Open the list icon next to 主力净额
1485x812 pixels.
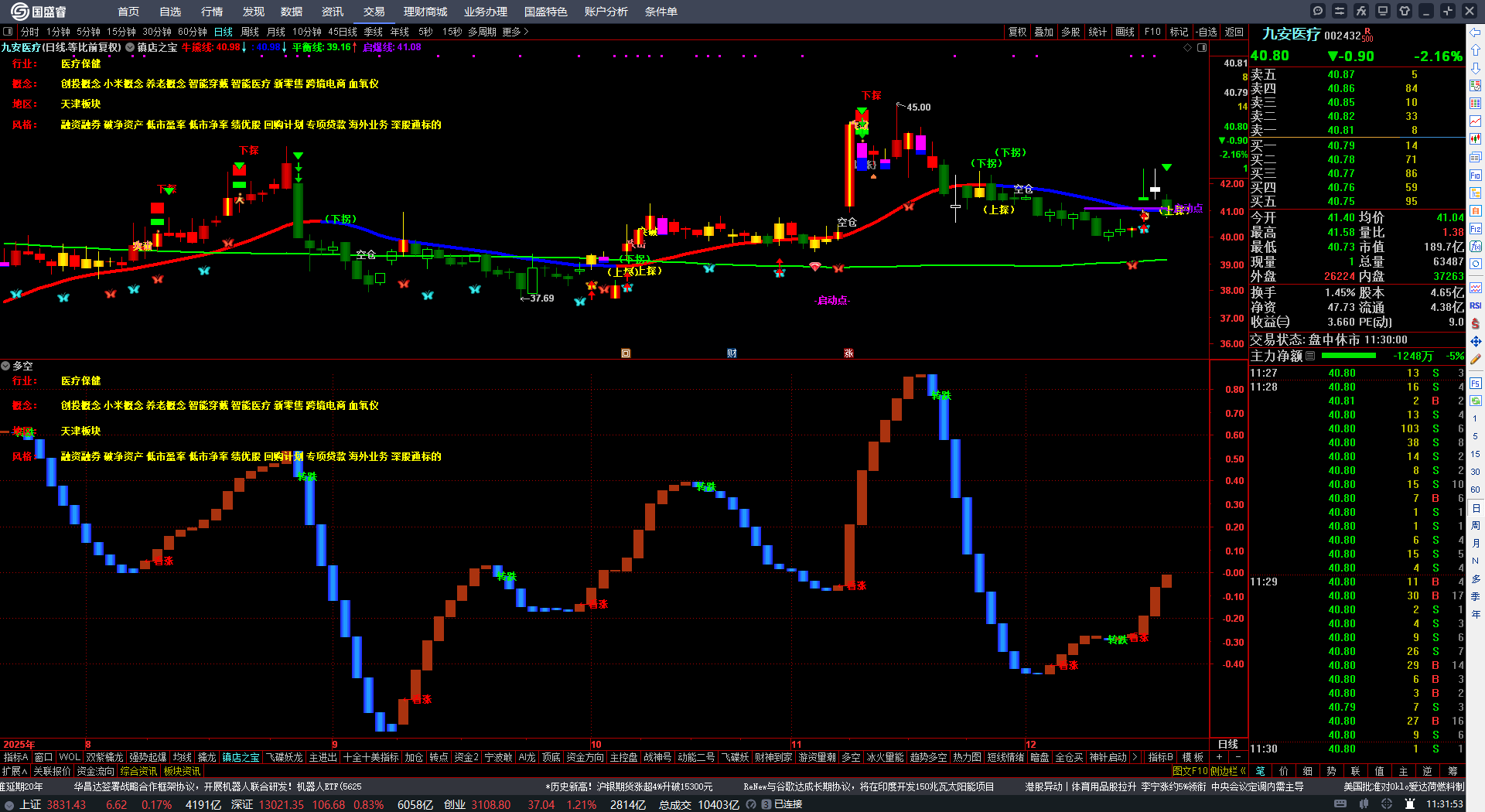[1310, 356]
